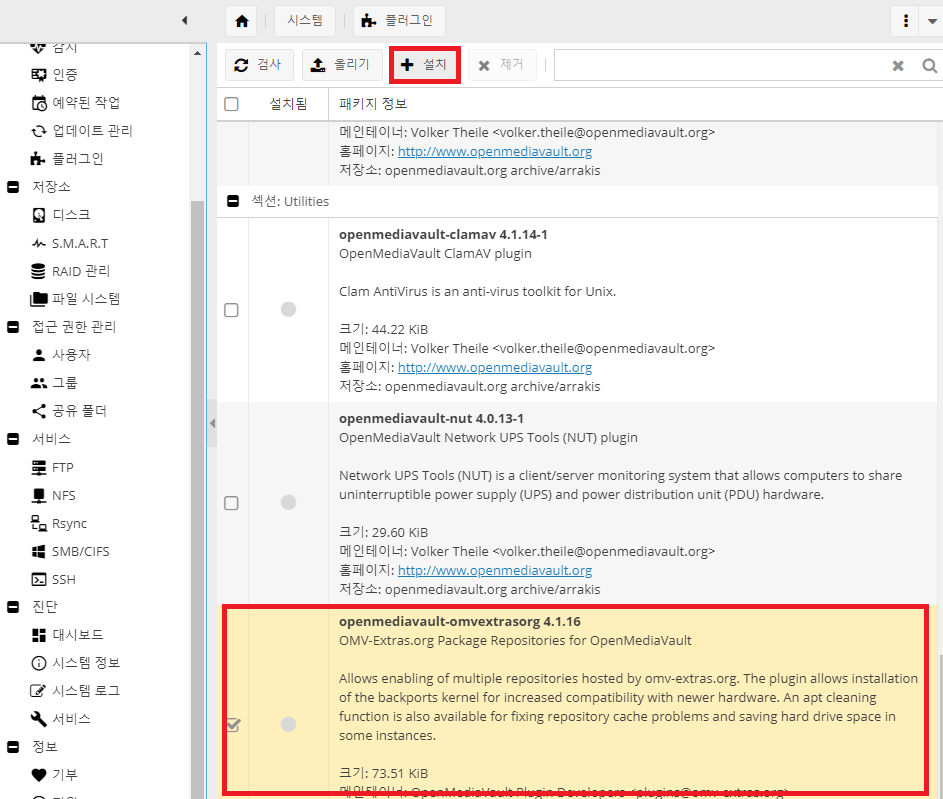The height and width of the screenshot is (799, 943).
Task: Open 서비스 under the 진단 group
Action: pyautogui.click(x=61, y=719)
